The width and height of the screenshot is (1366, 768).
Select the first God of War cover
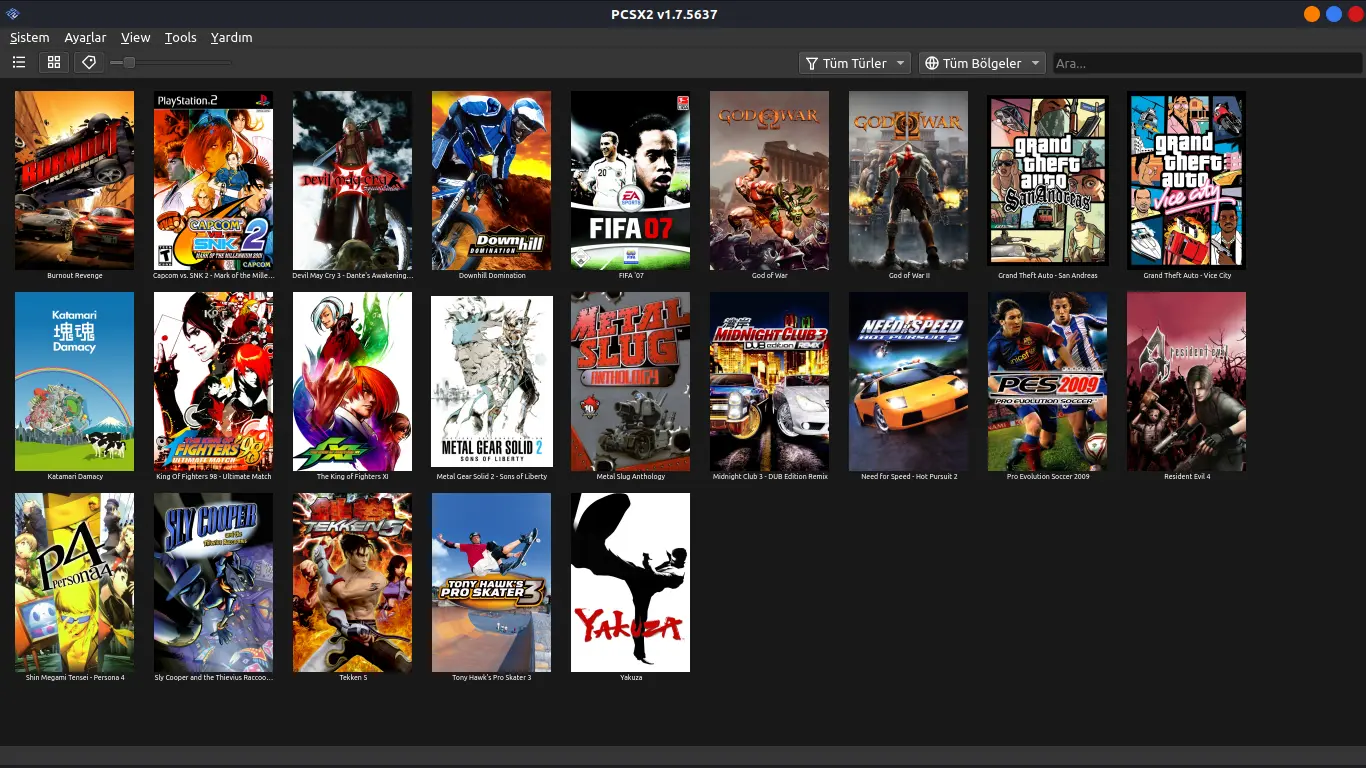(x=769, y=180)
